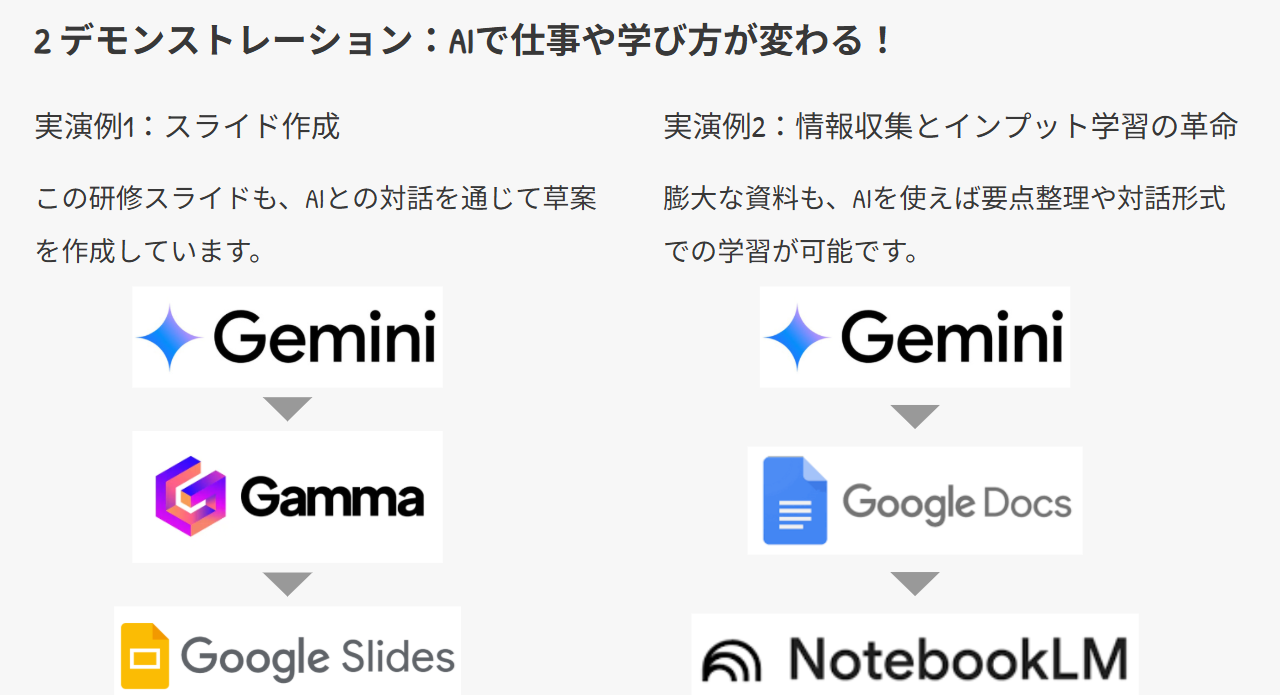Click the gray arrow above the Gamma logo
This screenshot has height=695, width=1280.
click(287, 409)
